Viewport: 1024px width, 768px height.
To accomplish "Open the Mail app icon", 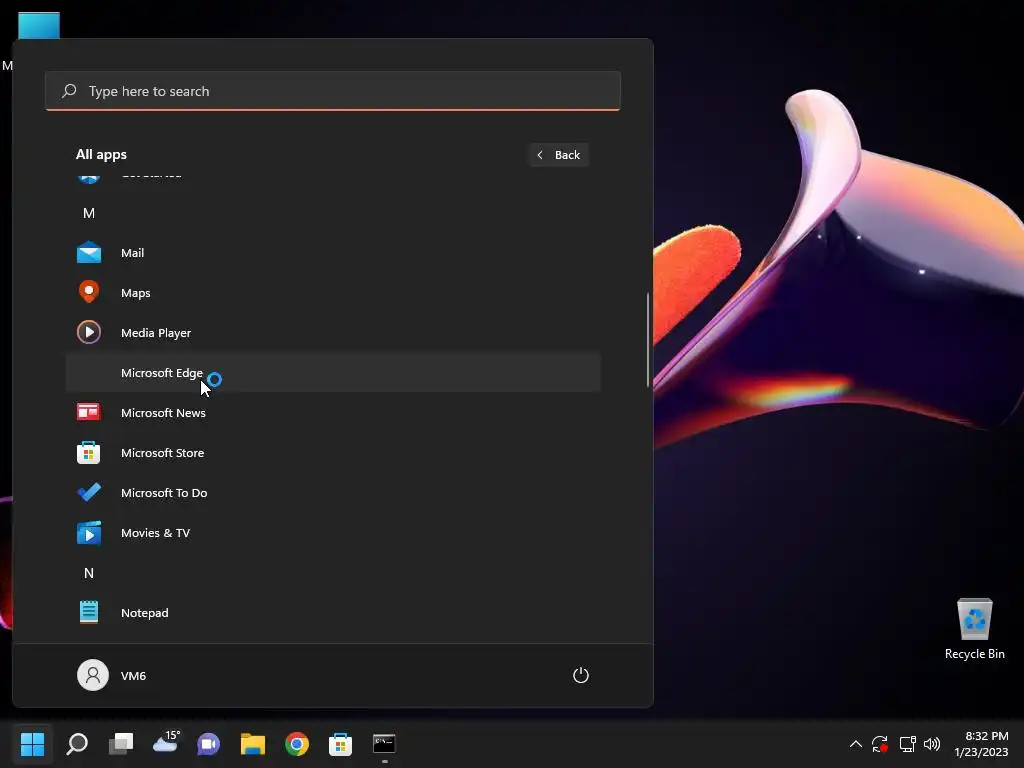I will point(89,253).
